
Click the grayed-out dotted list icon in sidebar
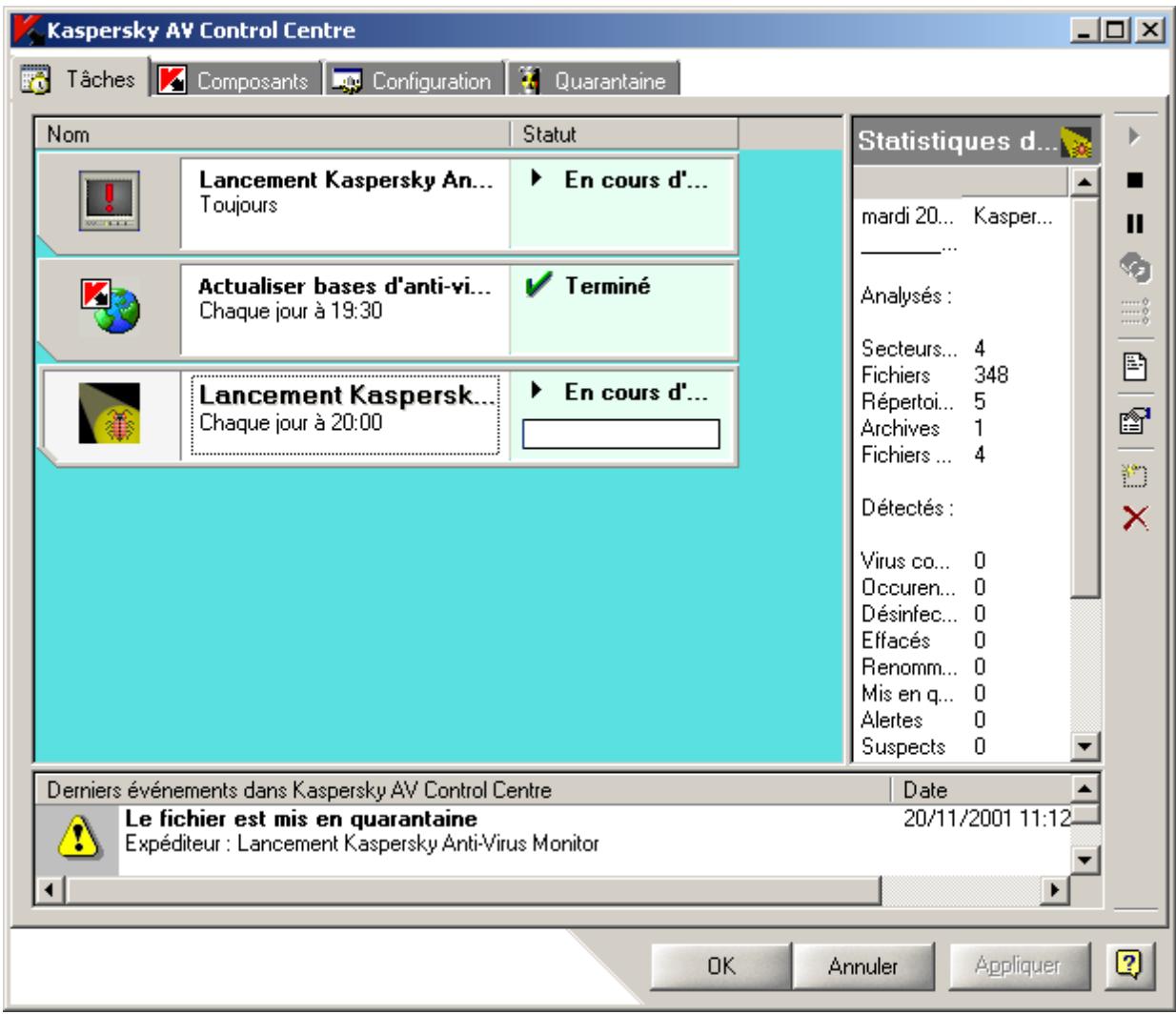coord(1134,311)
